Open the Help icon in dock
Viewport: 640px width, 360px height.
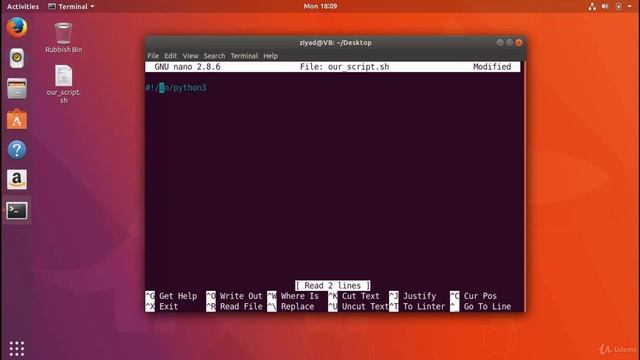[x=17, y=150]
